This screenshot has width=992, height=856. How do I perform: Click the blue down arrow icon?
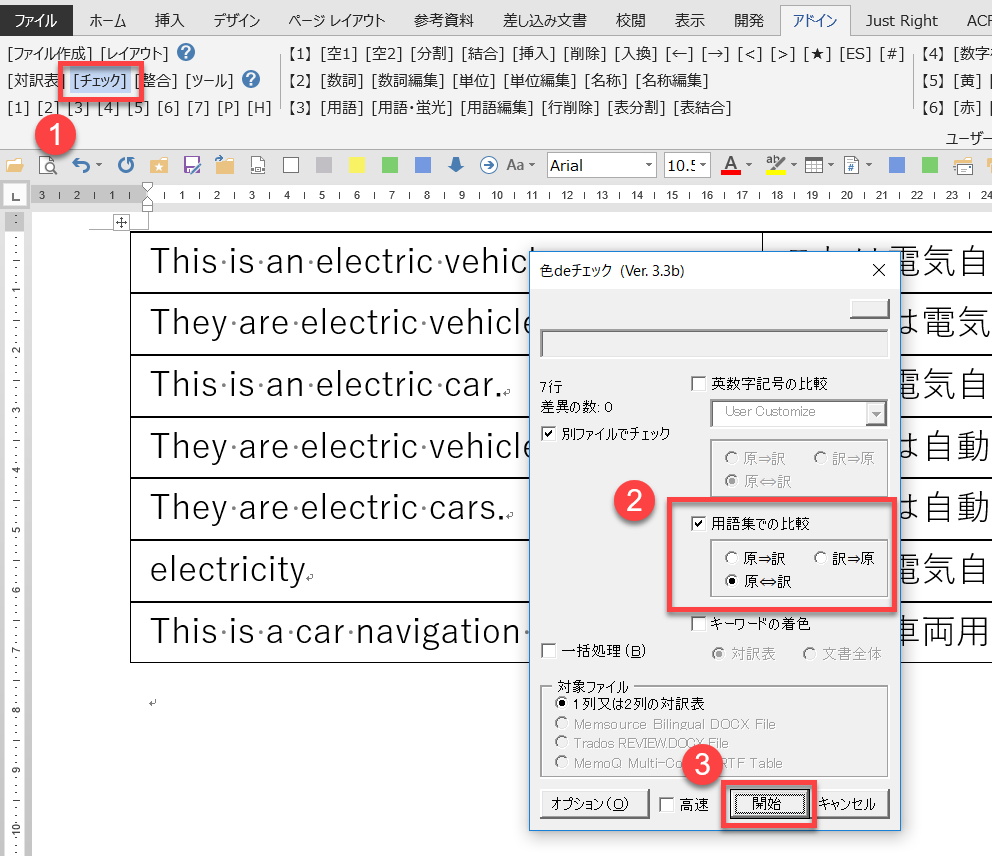point(455,165)
